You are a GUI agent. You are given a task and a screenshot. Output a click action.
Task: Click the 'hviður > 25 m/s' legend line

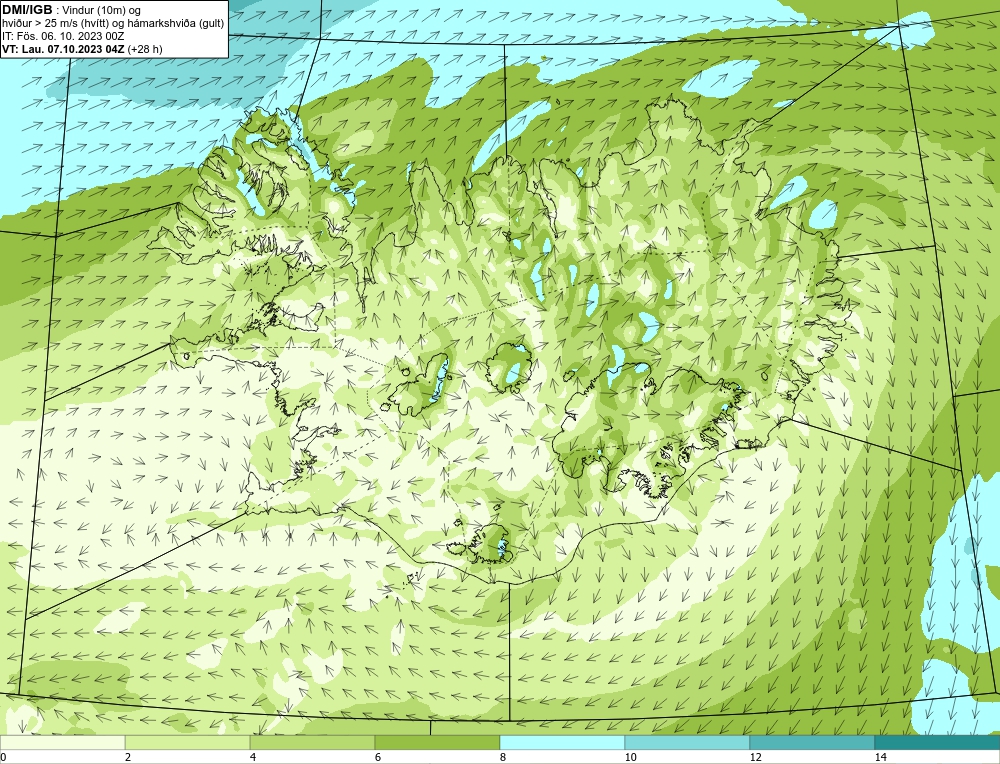(113, 24)
